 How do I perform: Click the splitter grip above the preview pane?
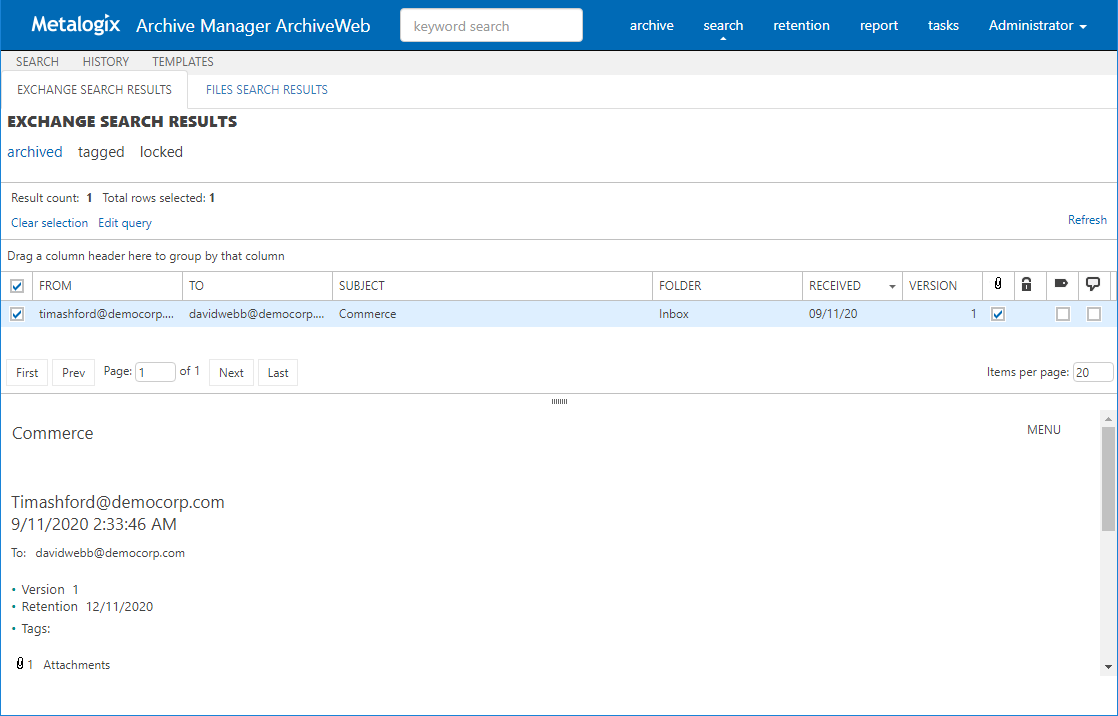coord(559,401)
